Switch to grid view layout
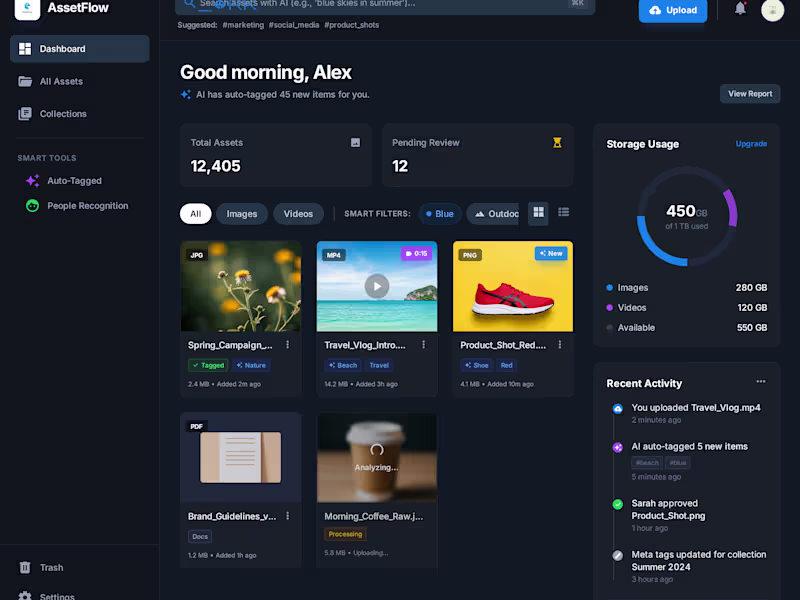 [538, 212]
